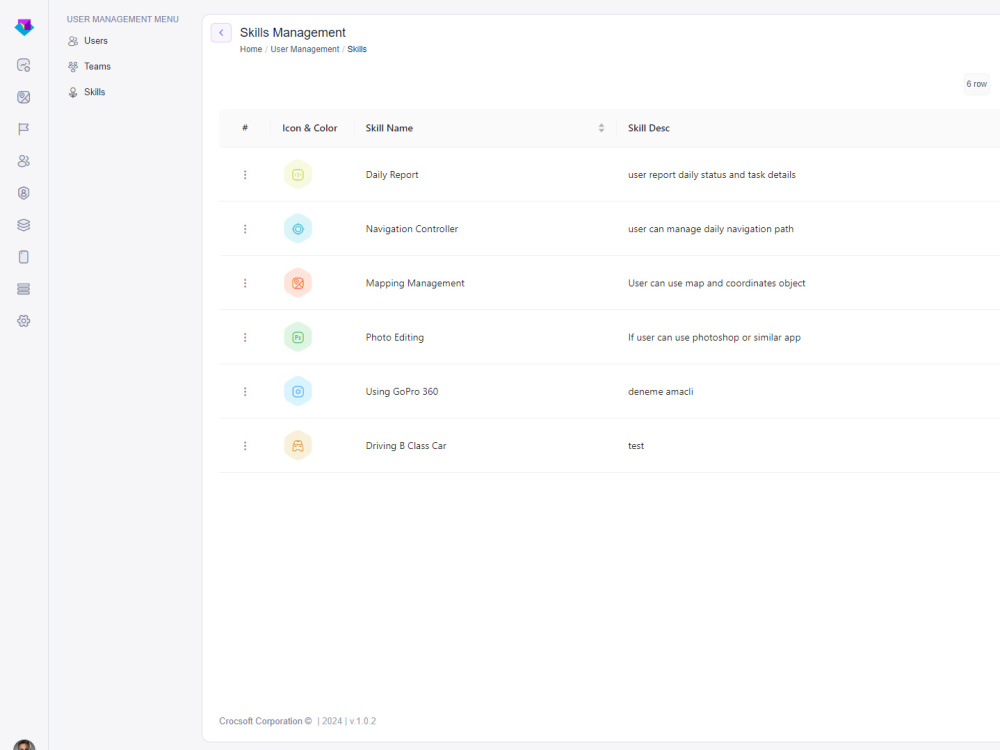Click the USER MANAGEMENT MENU heading
The height and width of the screenshot is (750, 1000).
122,19
